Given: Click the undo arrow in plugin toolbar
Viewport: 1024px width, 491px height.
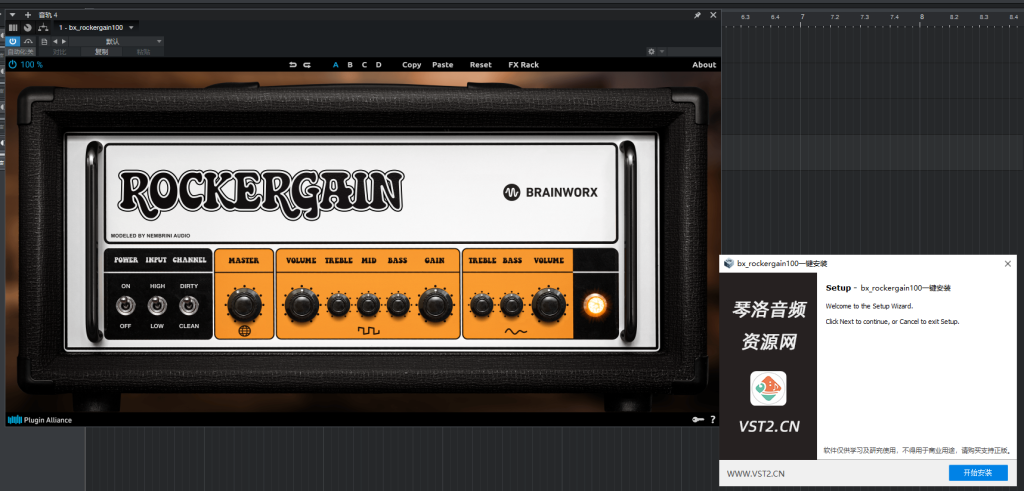Looking at the screenshot, I should point(293,65).
